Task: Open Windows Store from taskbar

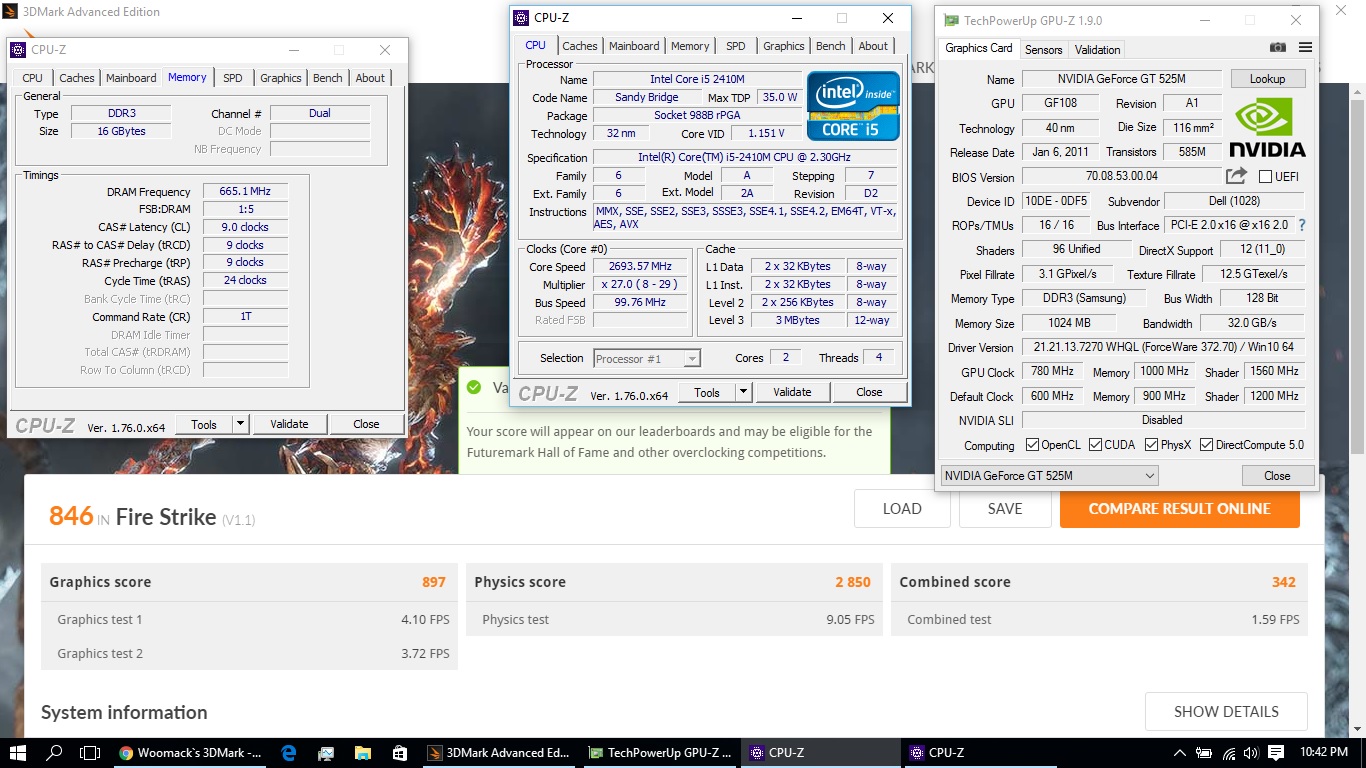Action: point(399,753)
